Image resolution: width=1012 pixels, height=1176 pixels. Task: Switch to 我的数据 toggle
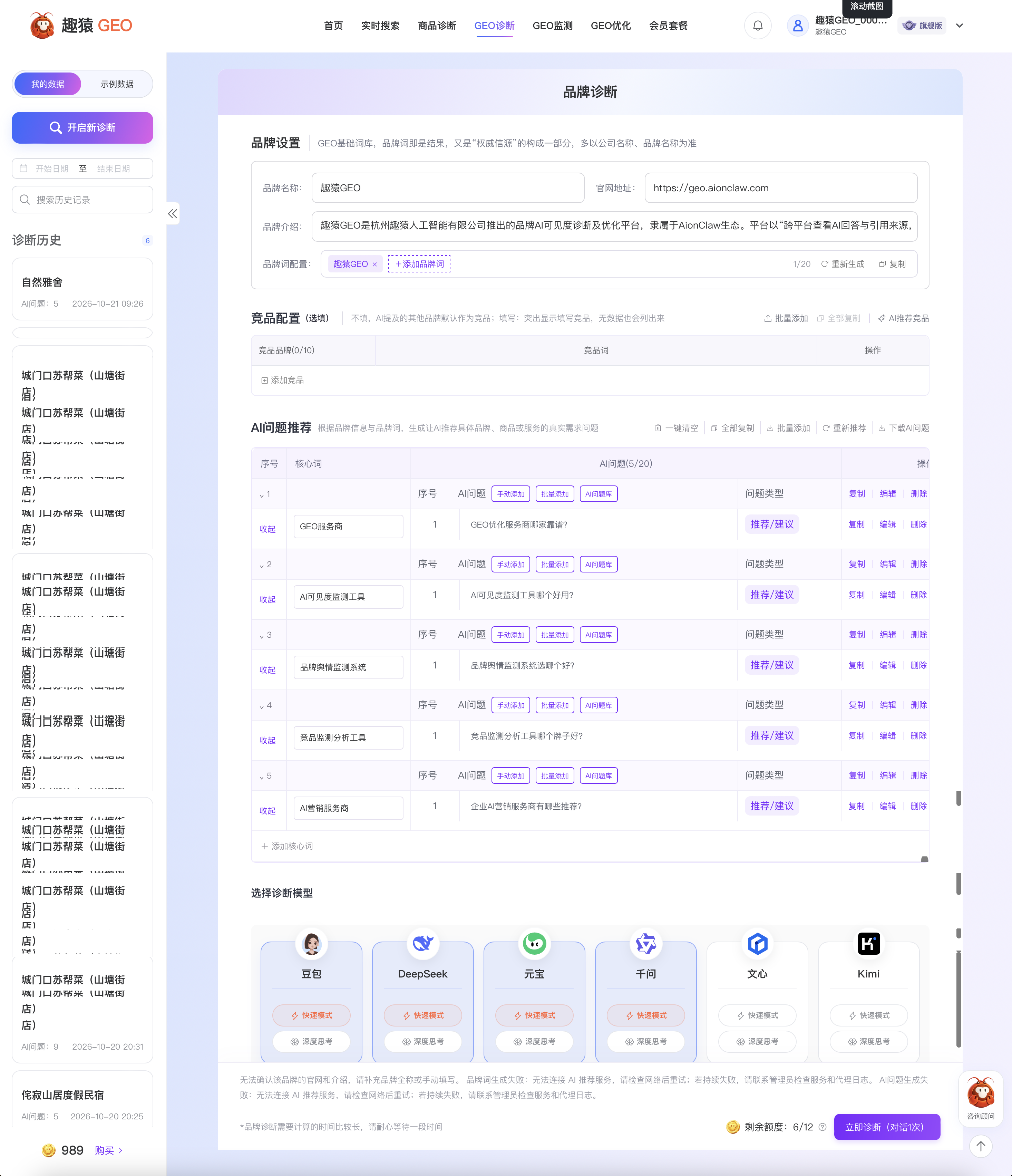click(48, 84)
